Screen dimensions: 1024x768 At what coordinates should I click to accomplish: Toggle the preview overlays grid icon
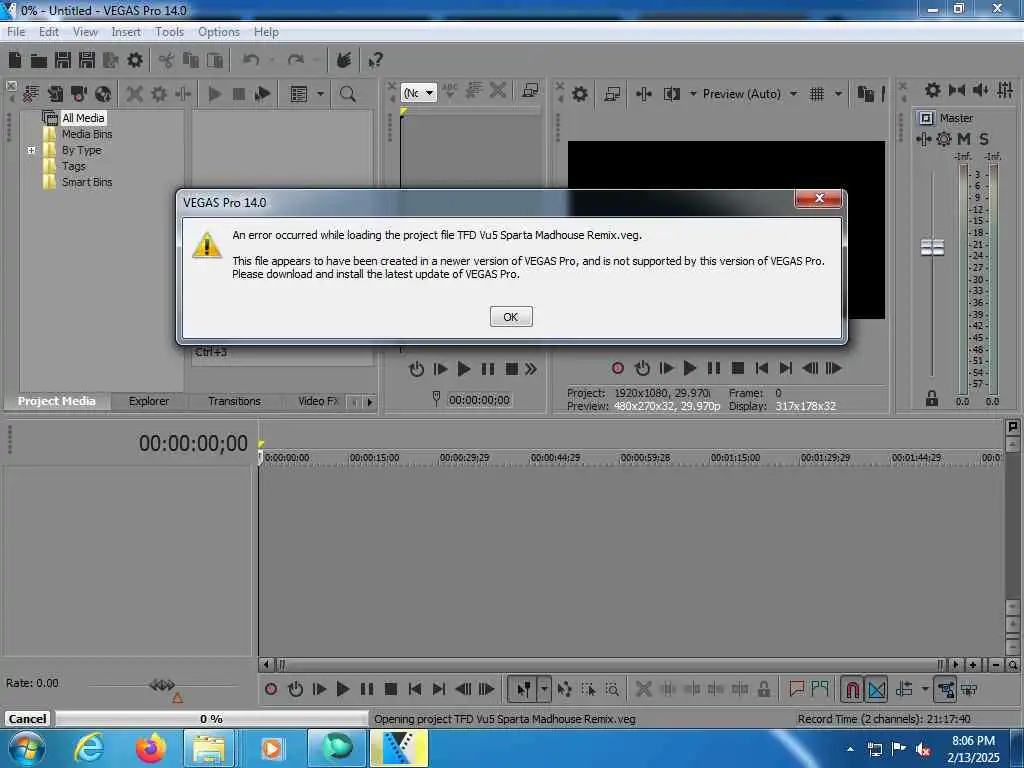tap(816, 94)
